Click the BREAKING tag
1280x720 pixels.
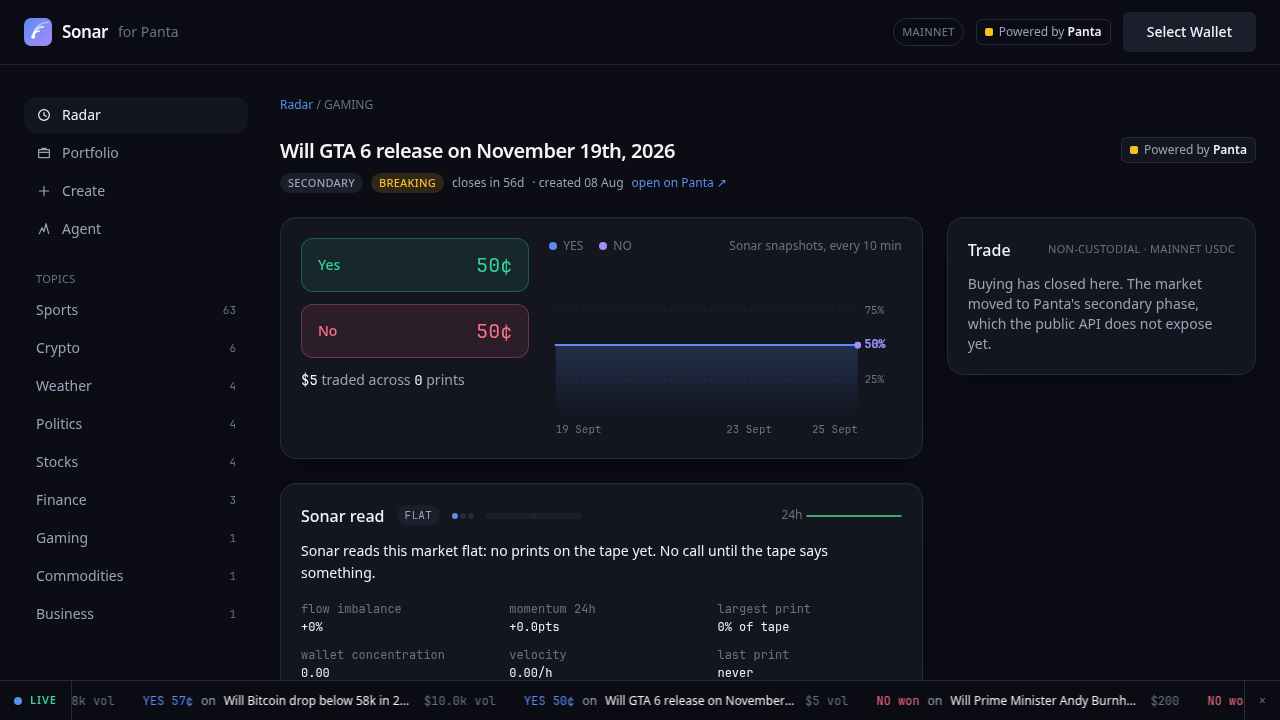pyautogui.click(x=407, y=183)
